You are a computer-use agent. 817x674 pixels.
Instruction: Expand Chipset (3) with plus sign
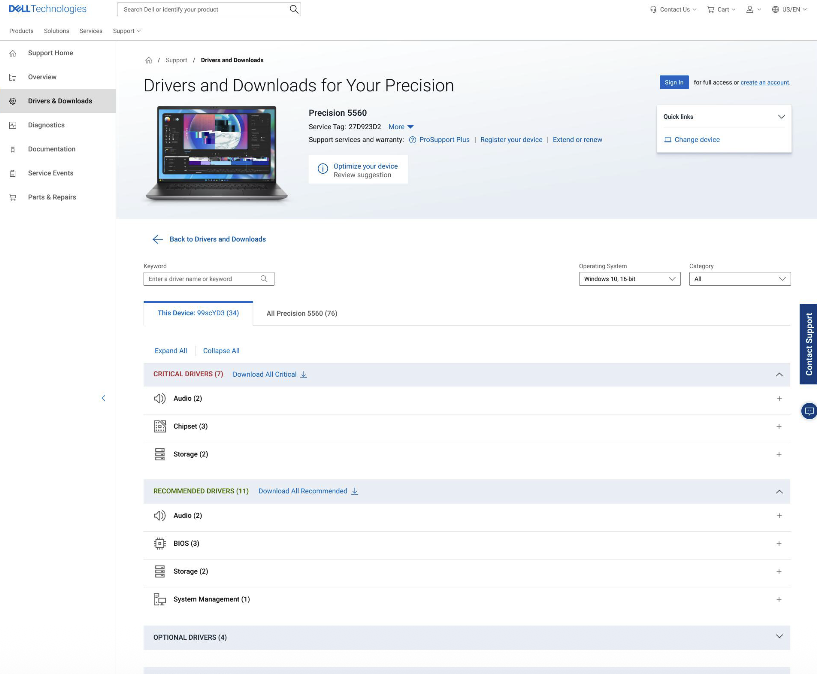tap(779, 427)
